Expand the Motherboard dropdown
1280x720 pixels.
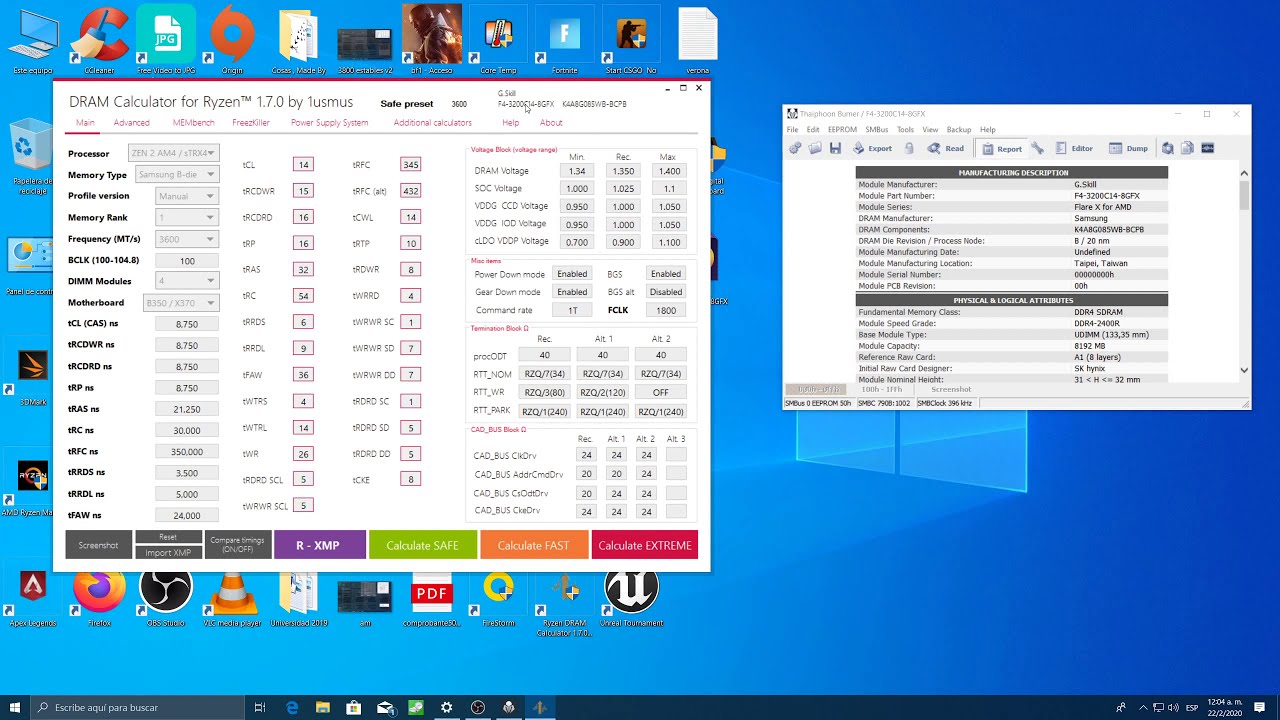coord(181,303)
